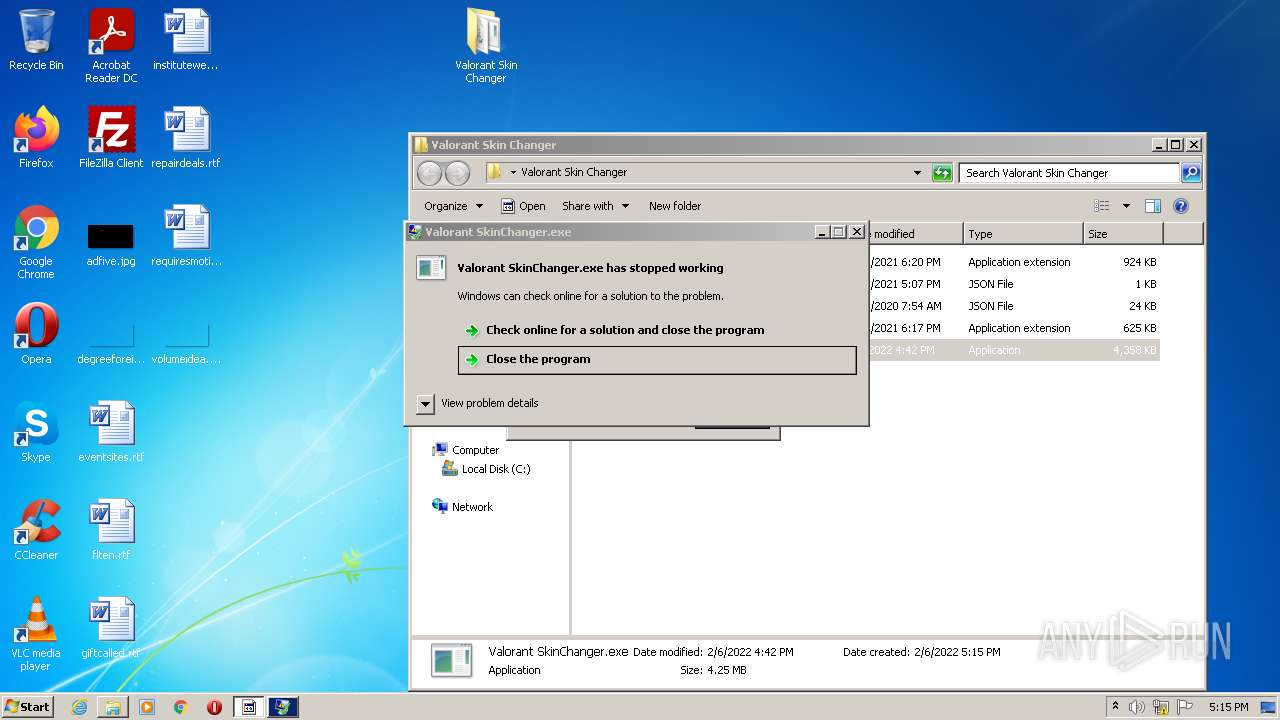Viewport: 1280px width, 720px height.
Task: Select the Google Chrome desktop shortcut
Action: pyautogui.click(x=36, y=241)
